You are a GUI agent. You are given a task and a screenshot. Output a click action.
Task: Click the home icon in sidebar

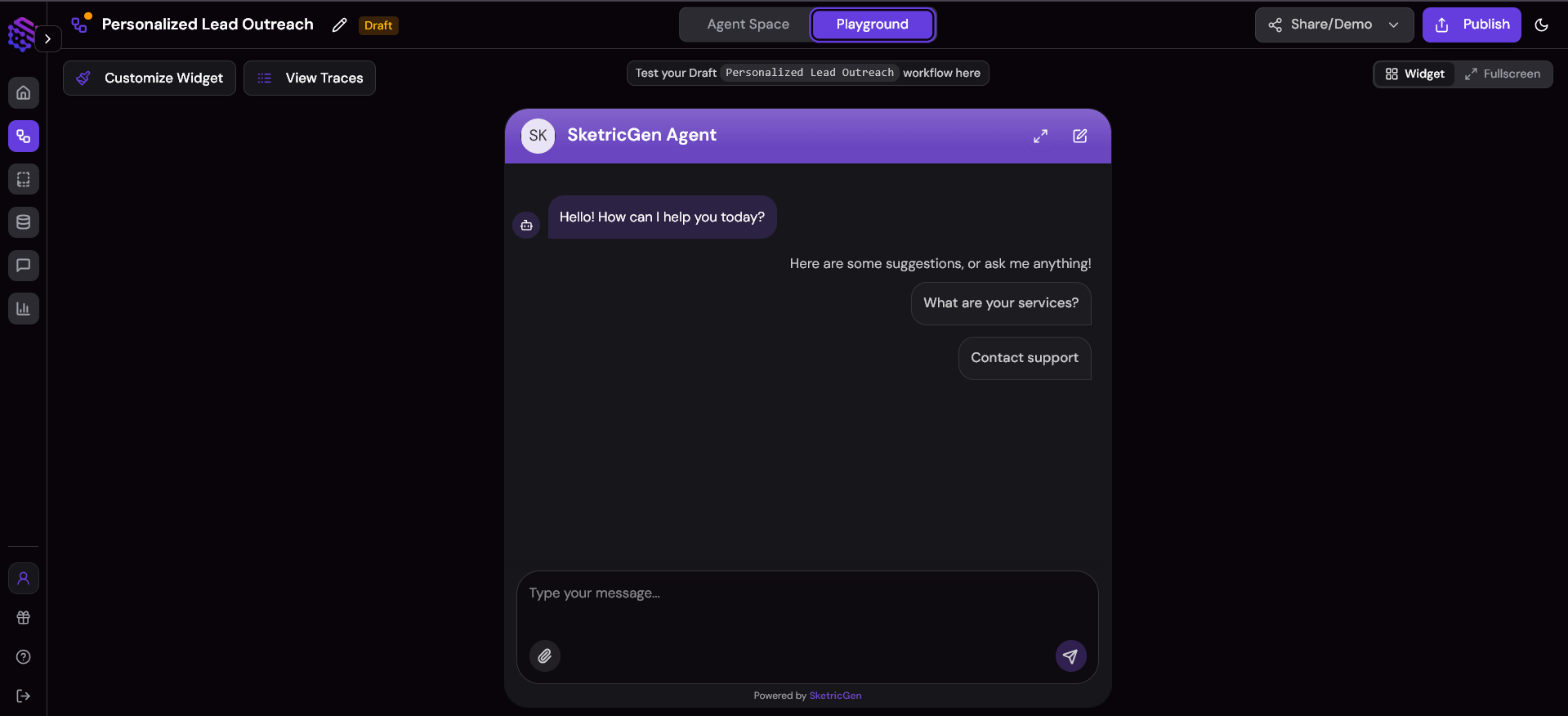tap(24, 93)
